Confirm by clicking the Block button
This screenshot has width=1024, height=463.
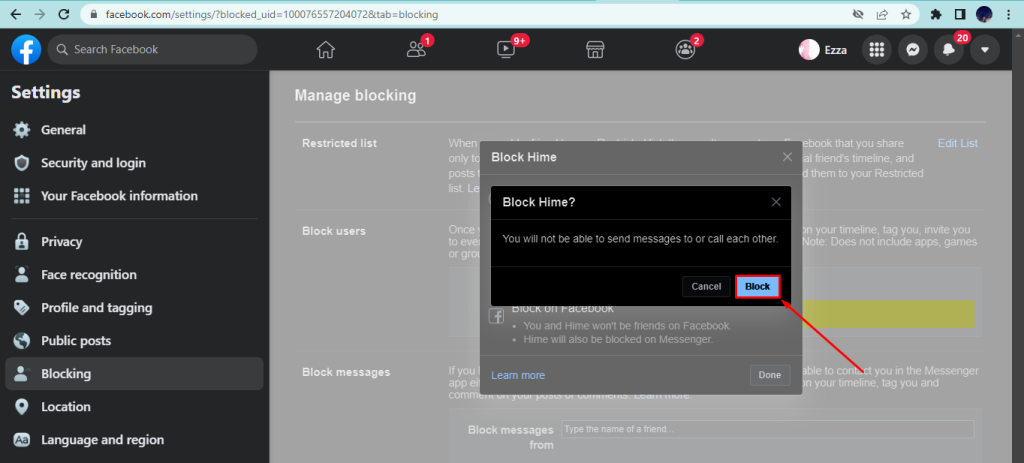click(x=758, y=287)
